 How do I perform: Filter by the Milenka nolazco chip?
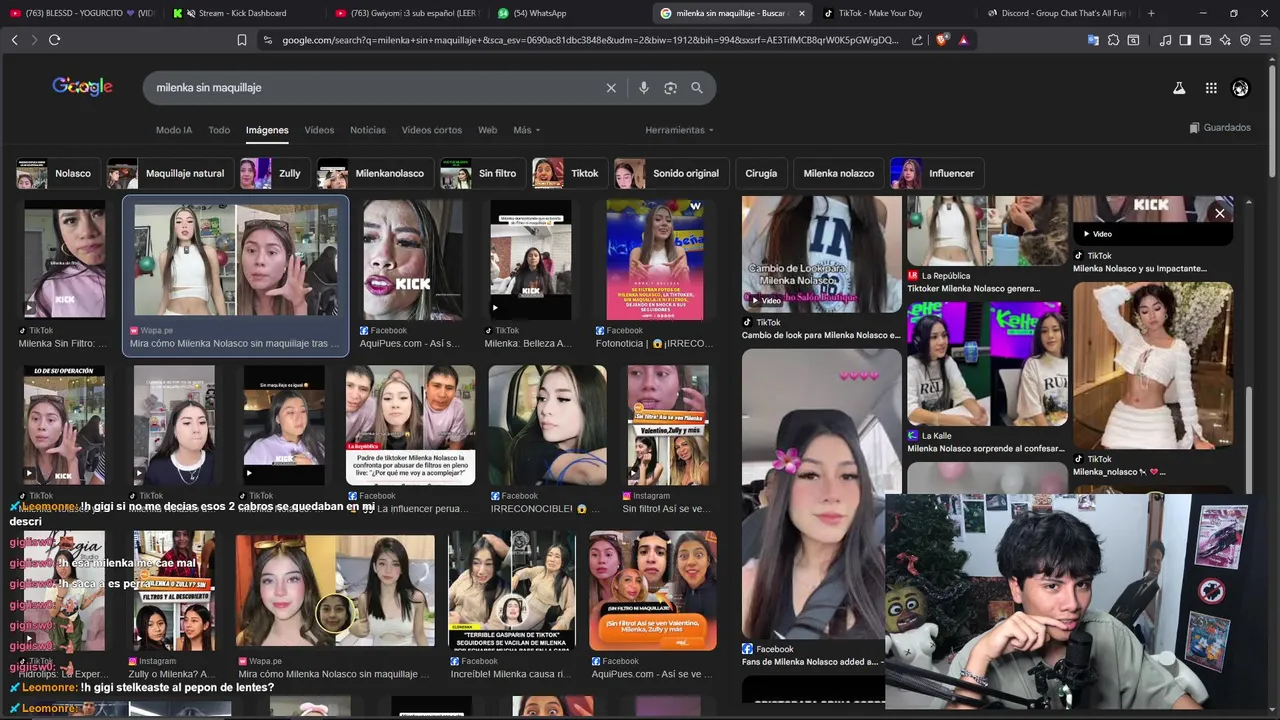pyautogui.click(x=839, y=173)
